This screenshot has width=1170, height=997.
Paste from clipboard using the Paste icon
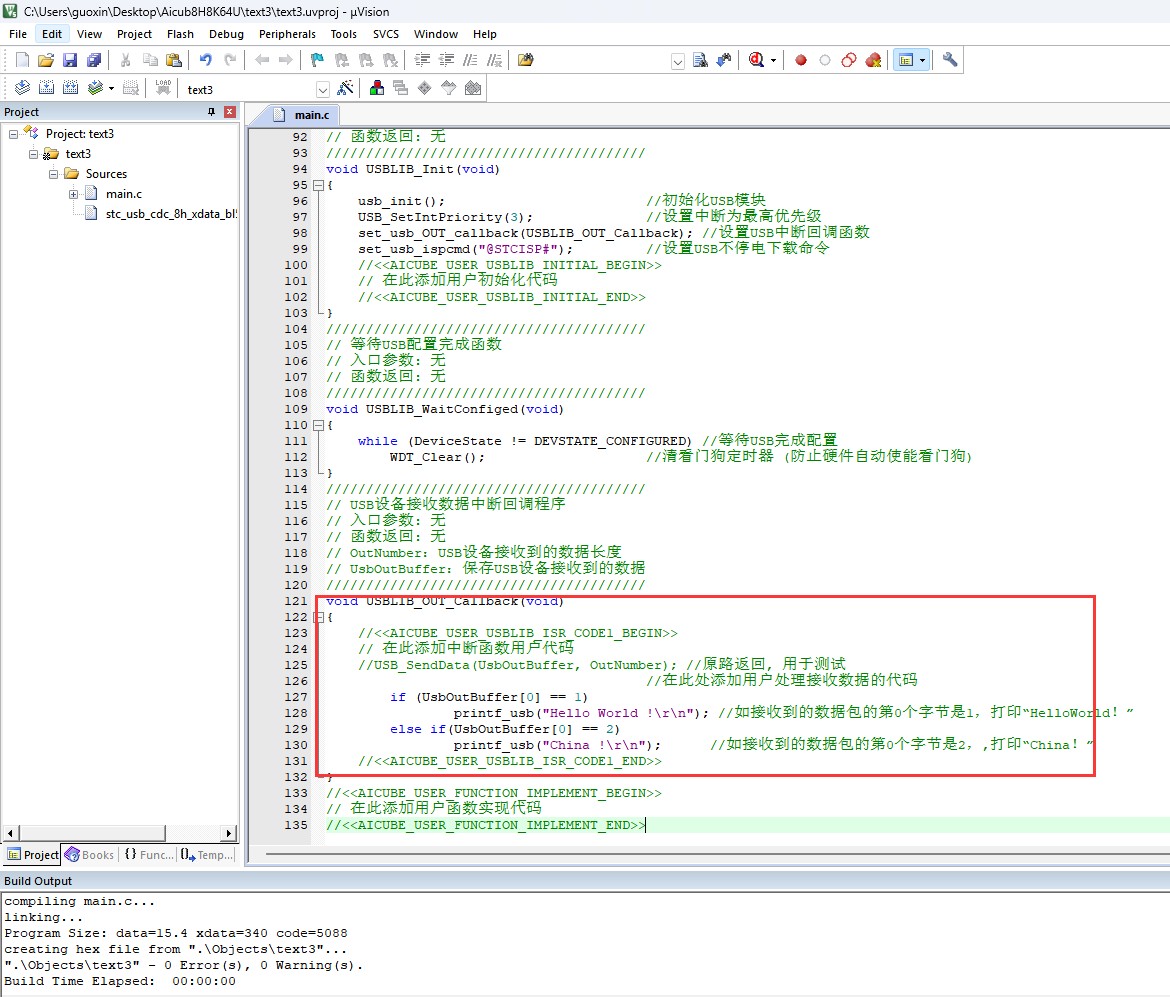(x=174, y=60)
